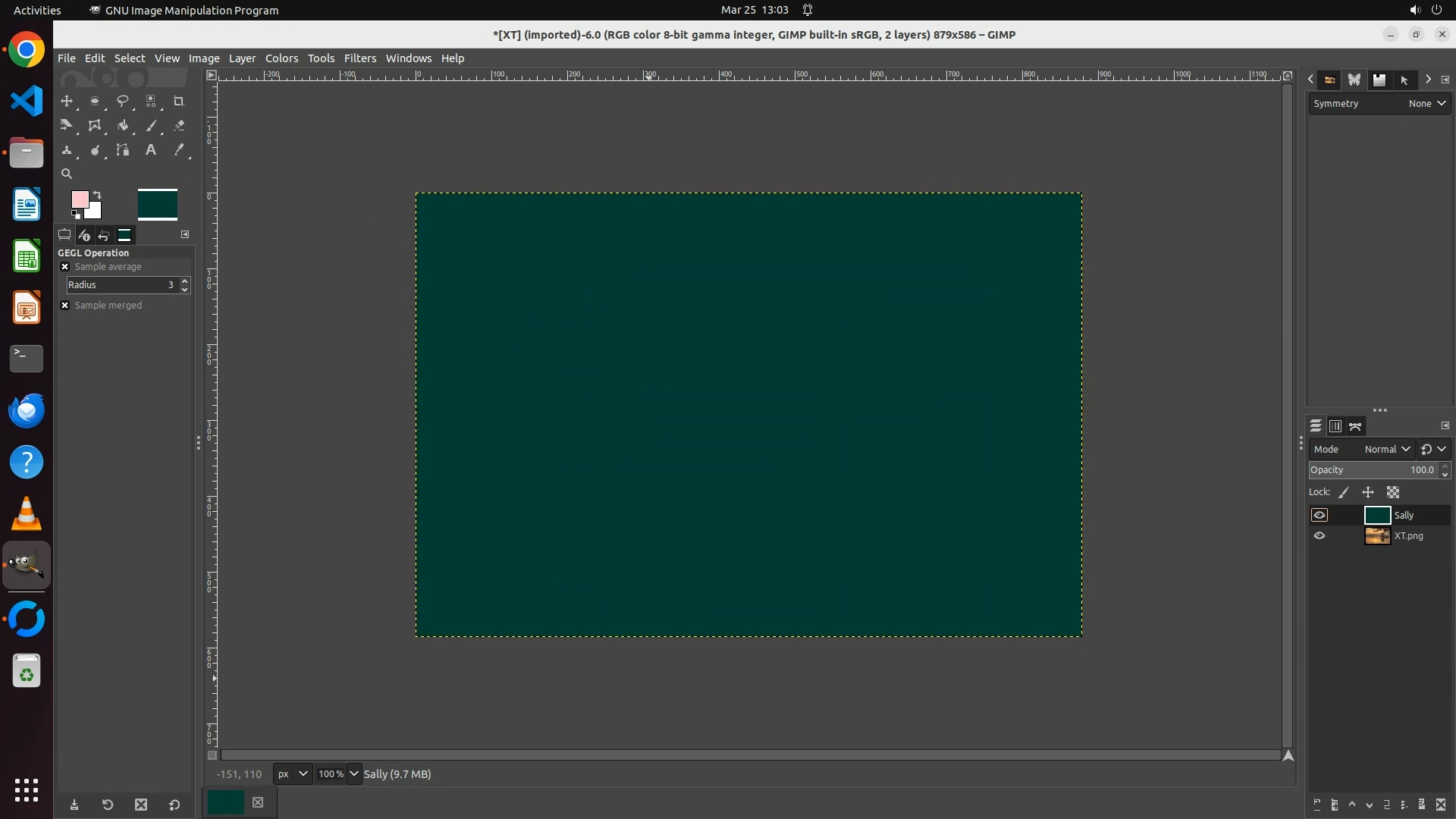
Task: Select the Zoom magnifier tool
Action: pyautogui.click(x=67, y=174)
